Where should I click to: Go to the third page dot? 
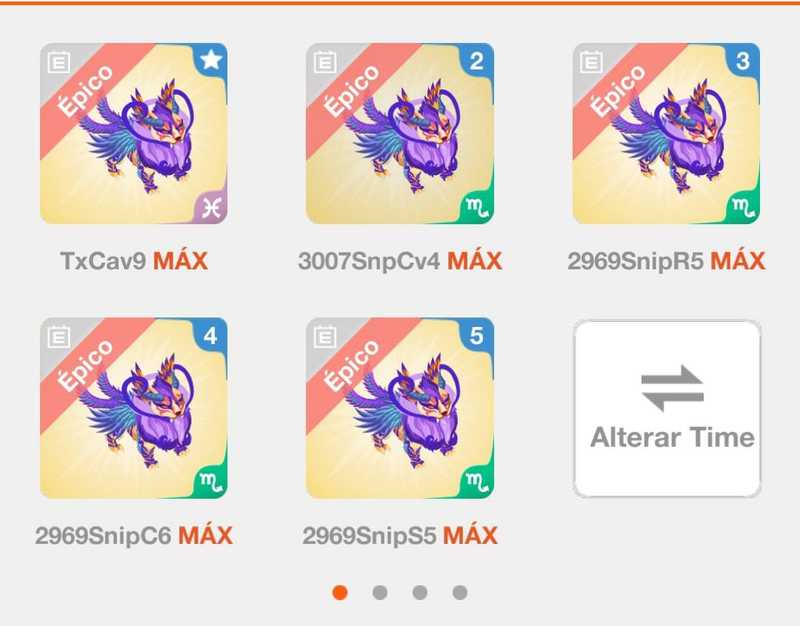420,592
